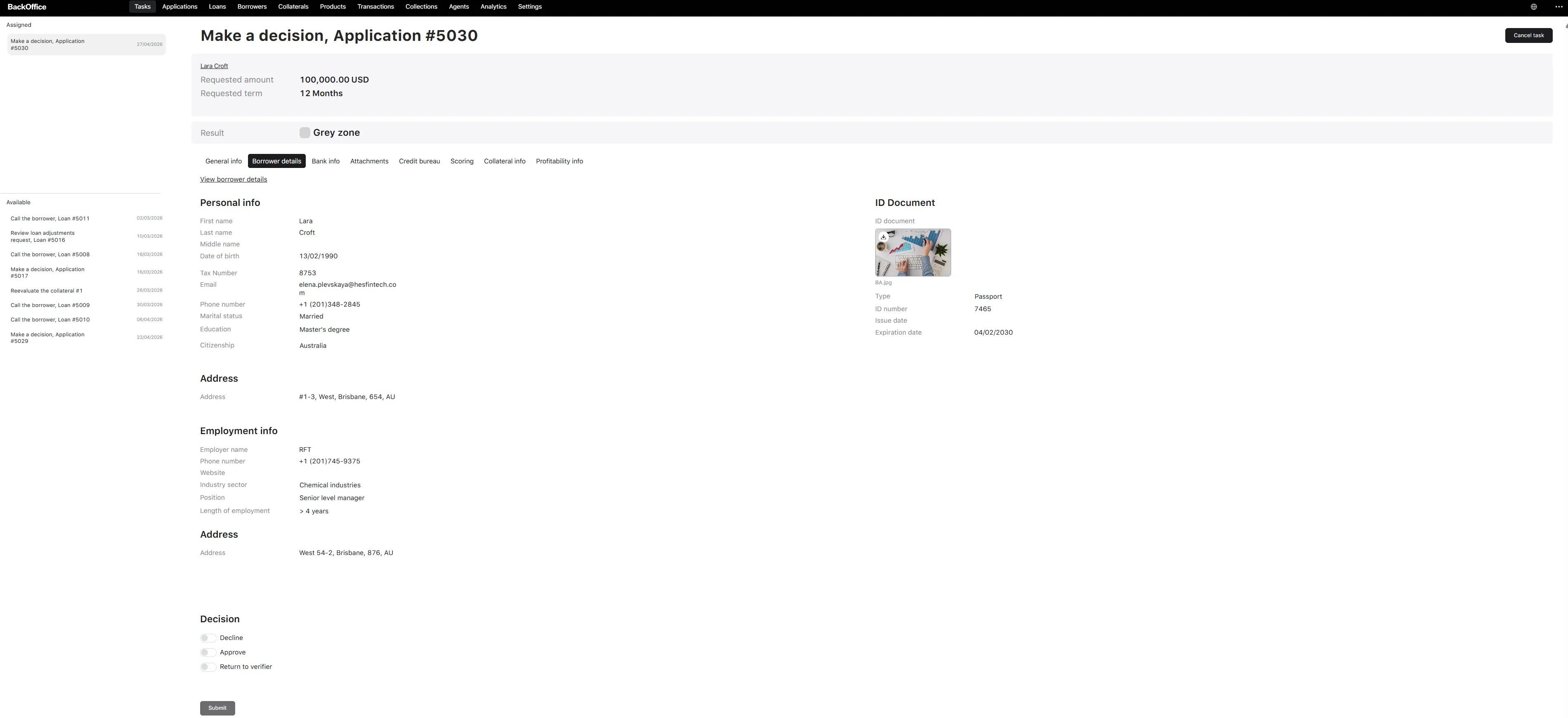Screen dimensions: 1568x718
Task: Open Call the borrower, Loan #5008 task
Action: click(86, 254)
